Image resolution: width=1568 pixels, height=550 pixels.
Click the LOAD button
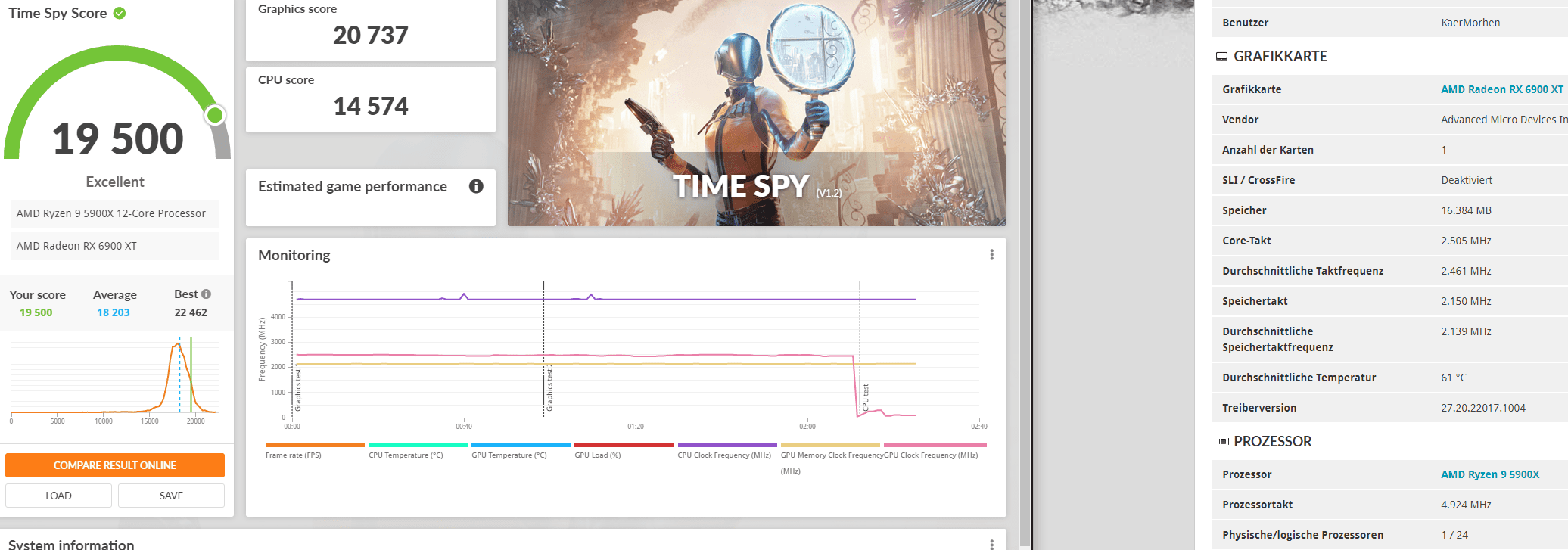point(58,496)
